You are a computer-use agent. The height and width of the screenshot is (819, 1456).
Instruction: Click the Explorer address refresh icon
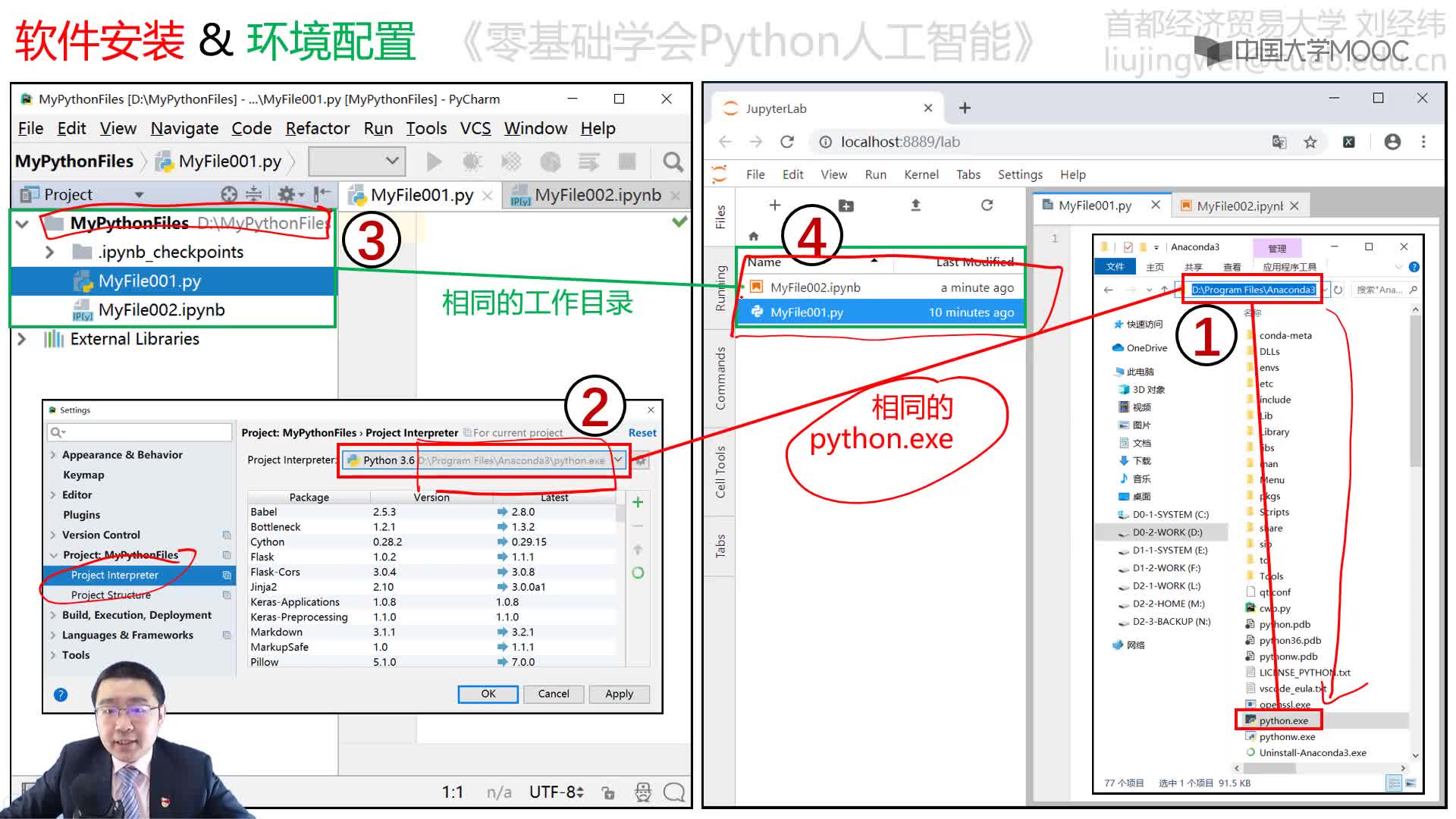point(1338,290)
